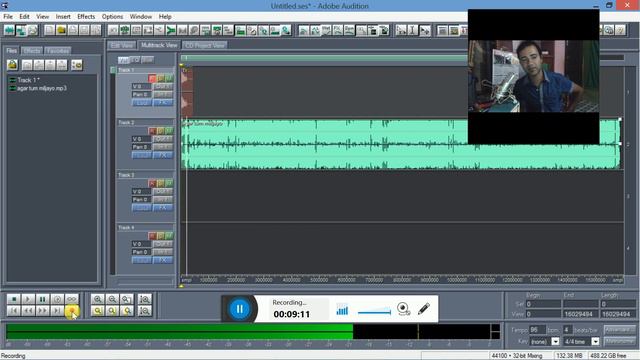The image size is (640, 360).
Task: Toggle the Solo button on Track 2
Action: tap(161, 131)
